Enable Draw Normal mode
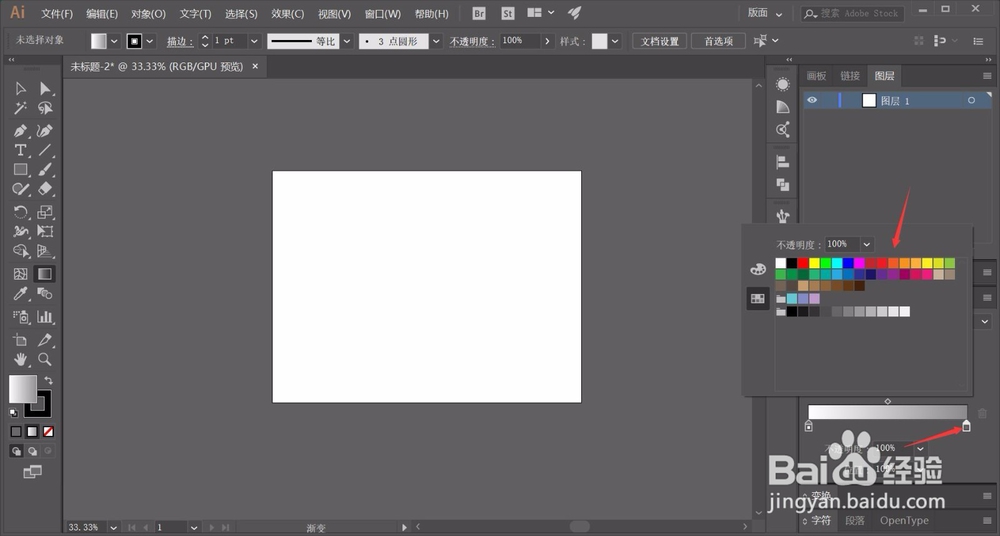The width and height of the screenshot is (1000, 536). pos(16,451)
